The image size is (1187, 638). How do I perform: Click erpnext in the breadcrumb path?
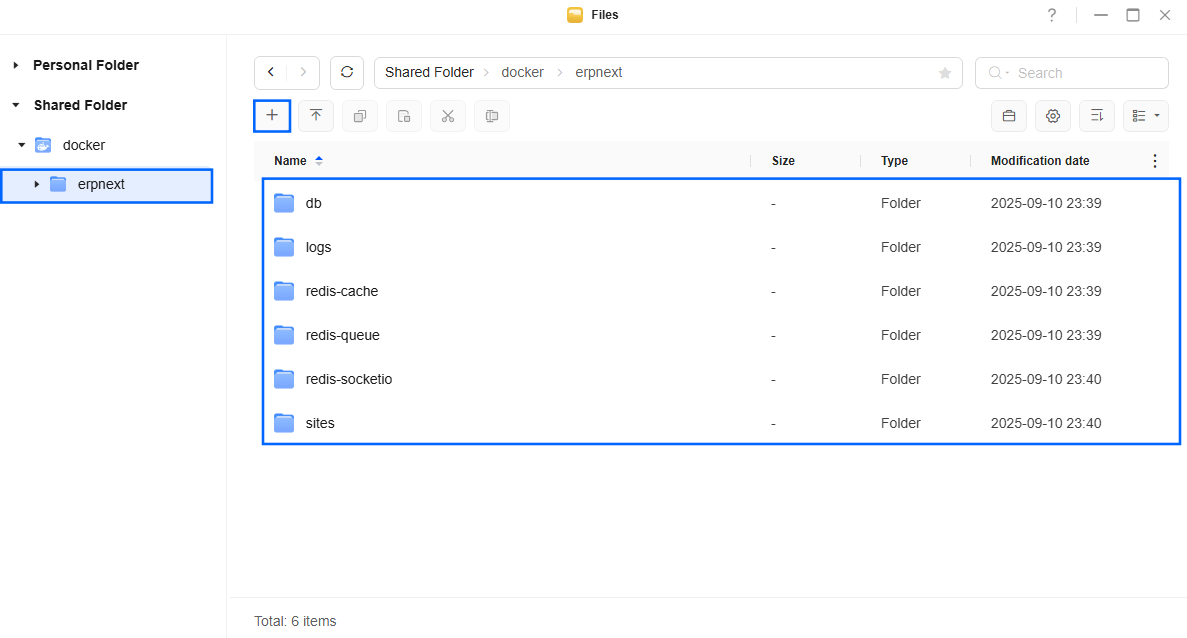(x=599, y=73)
